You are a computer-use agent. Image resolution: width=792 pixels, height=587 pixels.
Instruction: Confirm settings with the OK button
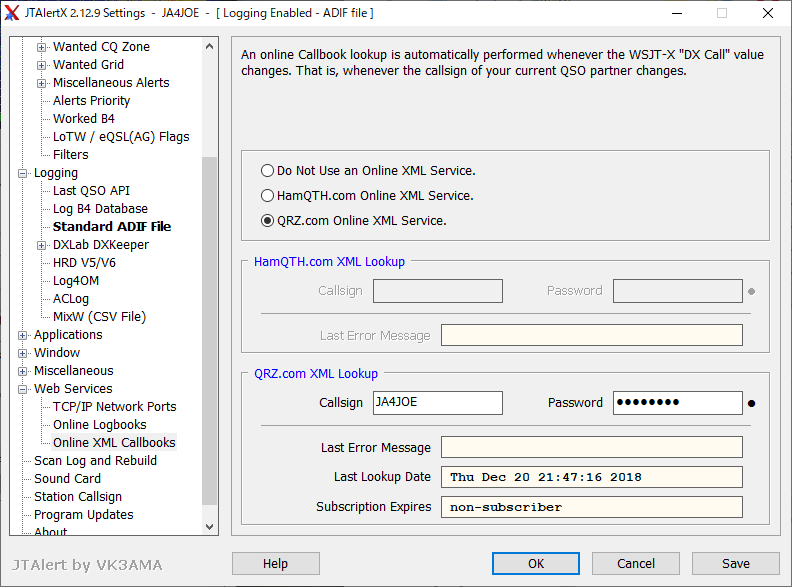coord(536,563)
